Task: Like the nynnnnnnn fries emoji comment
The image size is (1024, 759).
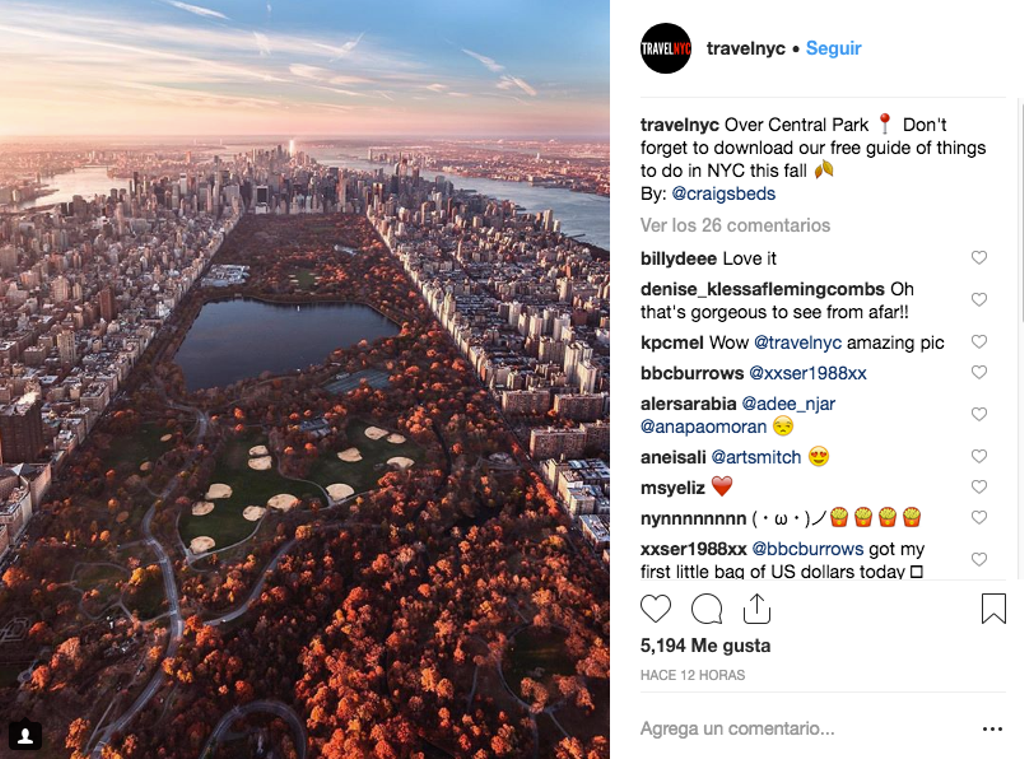Action: tap(978, 517)
